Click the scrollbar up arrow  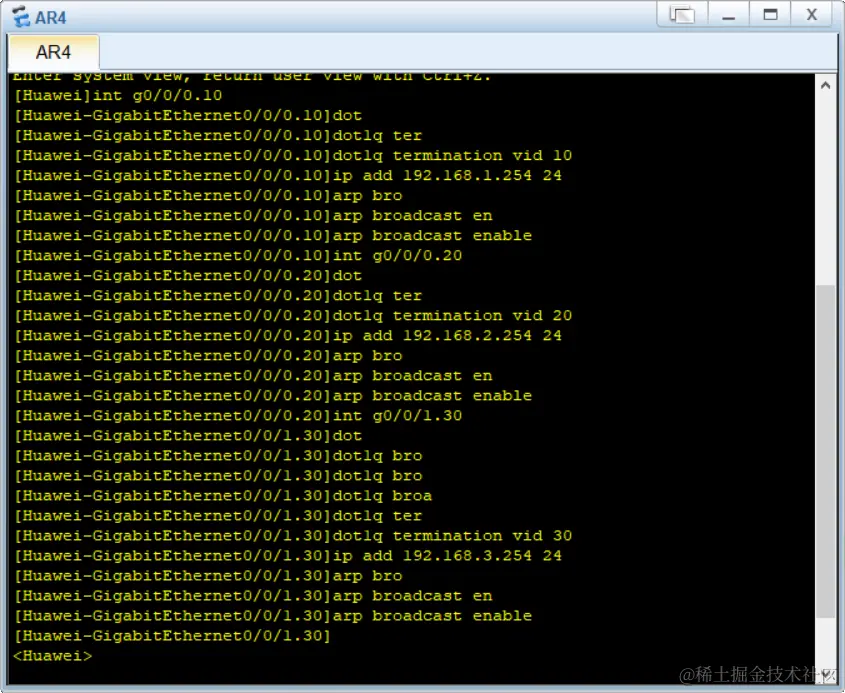(x=825, y=85)
